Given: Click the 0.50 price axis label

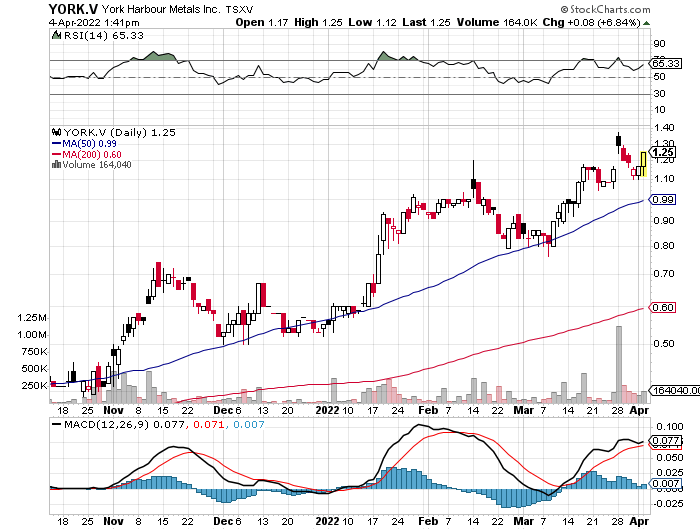Looking at the screenshot, I should 664,344.
